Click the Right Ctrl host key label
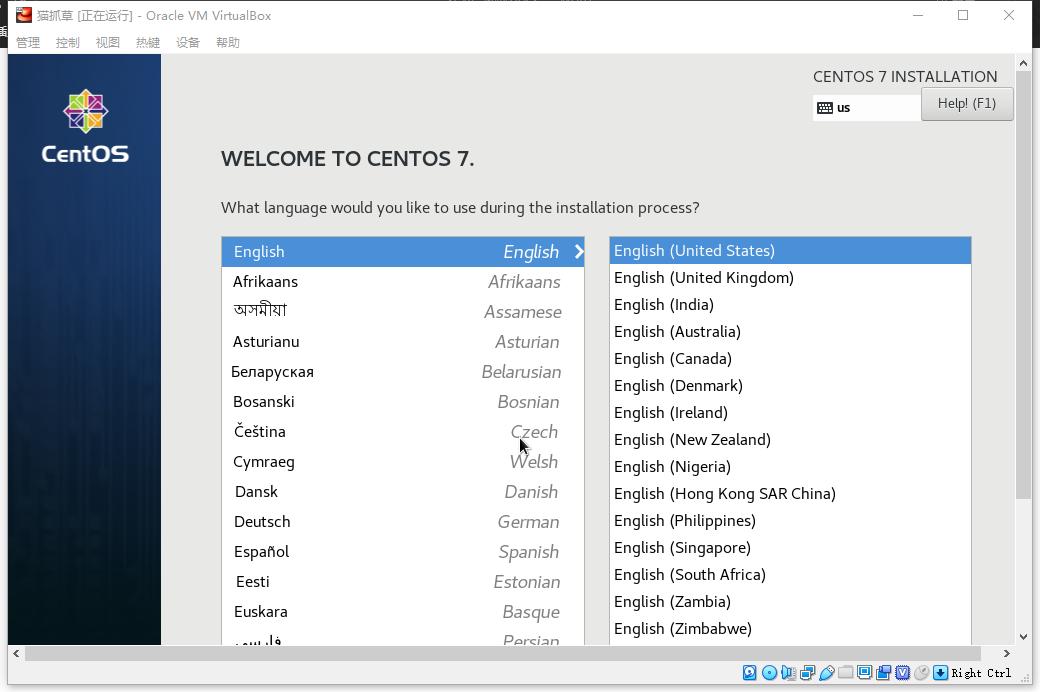The height and width of the screenshot is (692, 1040). pyautogui.click(x=981, y=673)
